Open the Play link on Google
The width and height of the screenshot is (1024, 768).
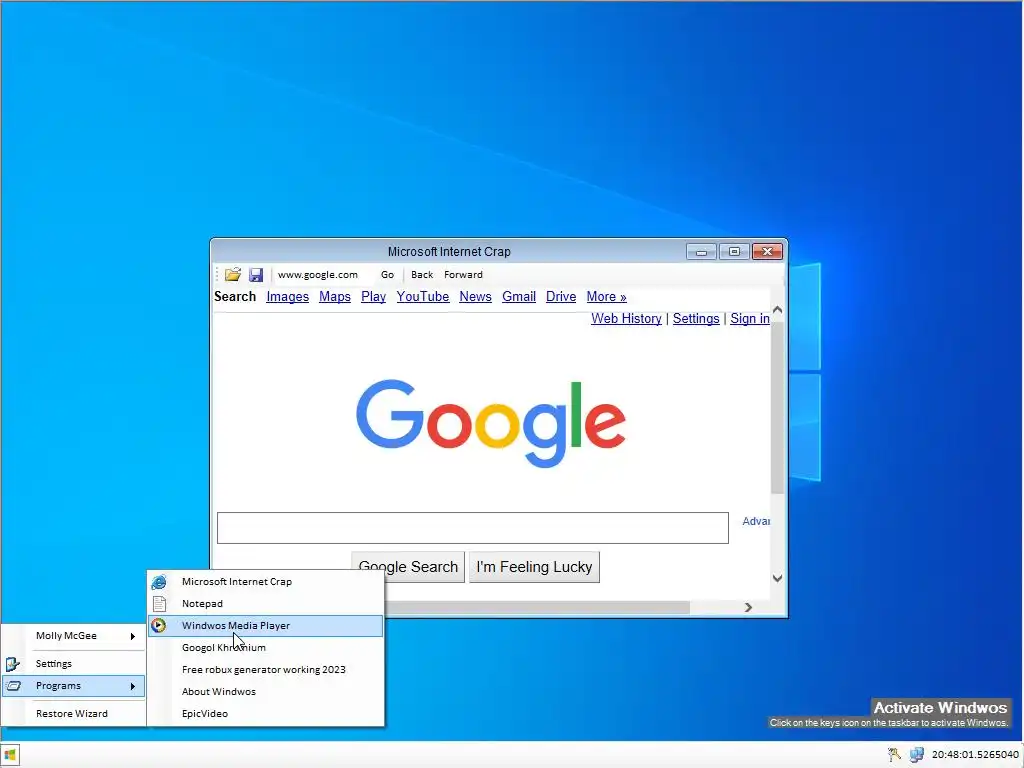374,296
